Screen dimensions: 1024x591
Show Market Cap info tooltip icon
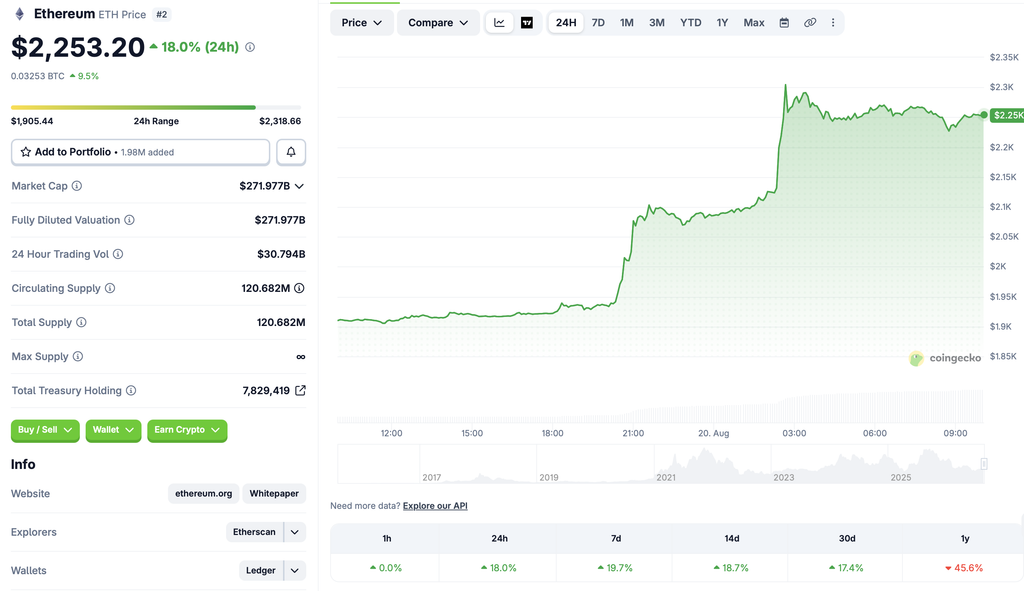pos(77,186)
